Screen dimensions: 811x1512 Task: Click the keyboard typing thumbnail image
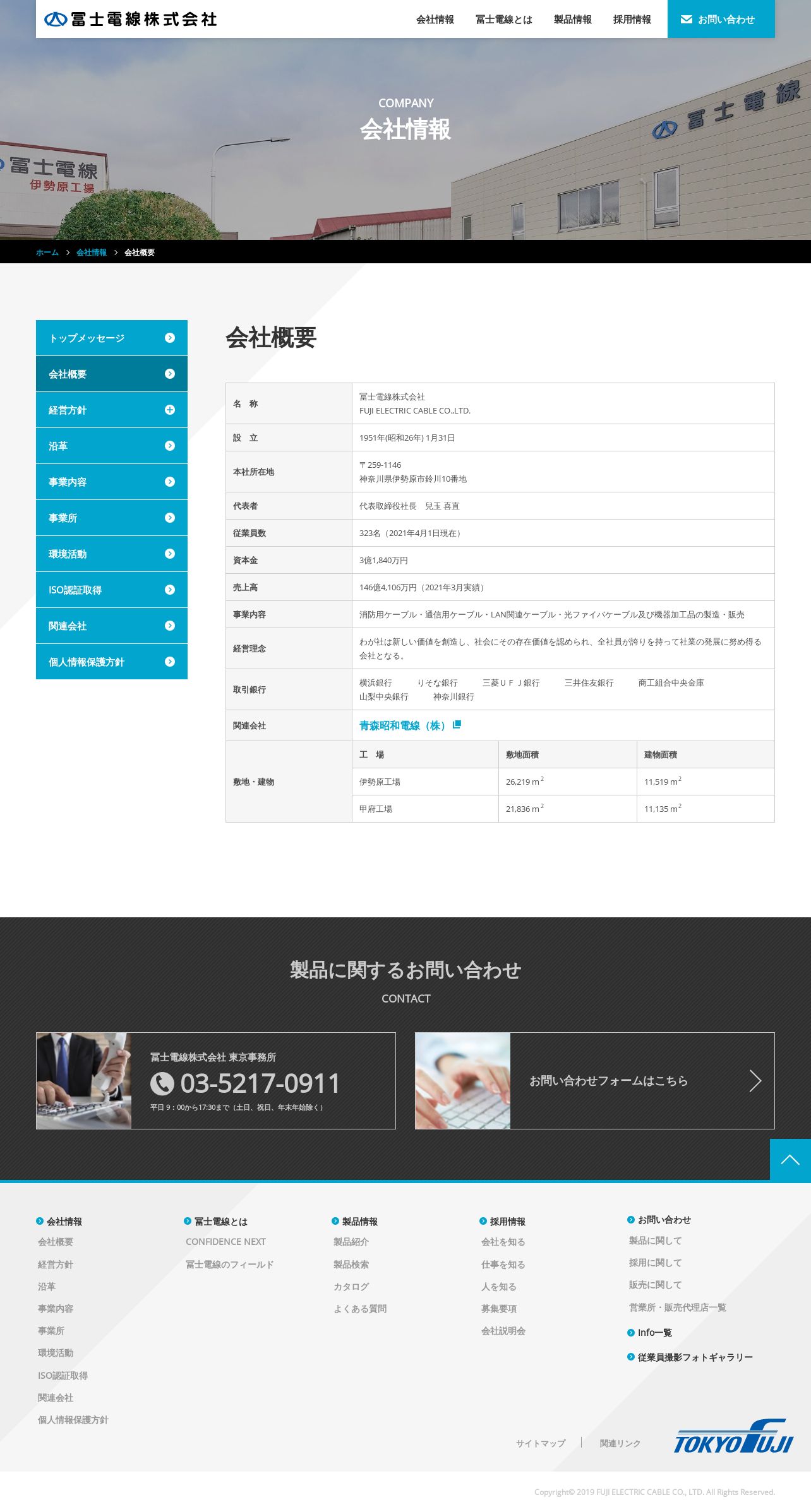(463, 1081)
